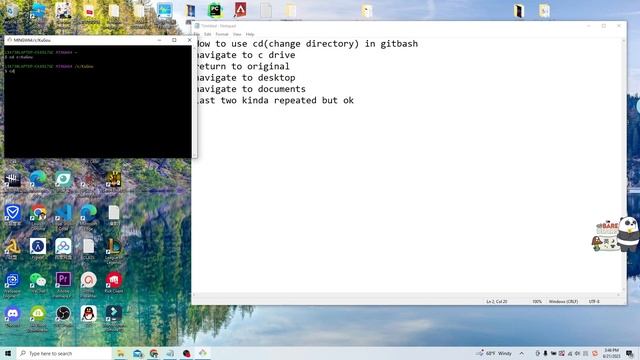640x360 pixels.
Task: Click the line 'navigate to desktop' in Notepad
Action: click(245, 78)
